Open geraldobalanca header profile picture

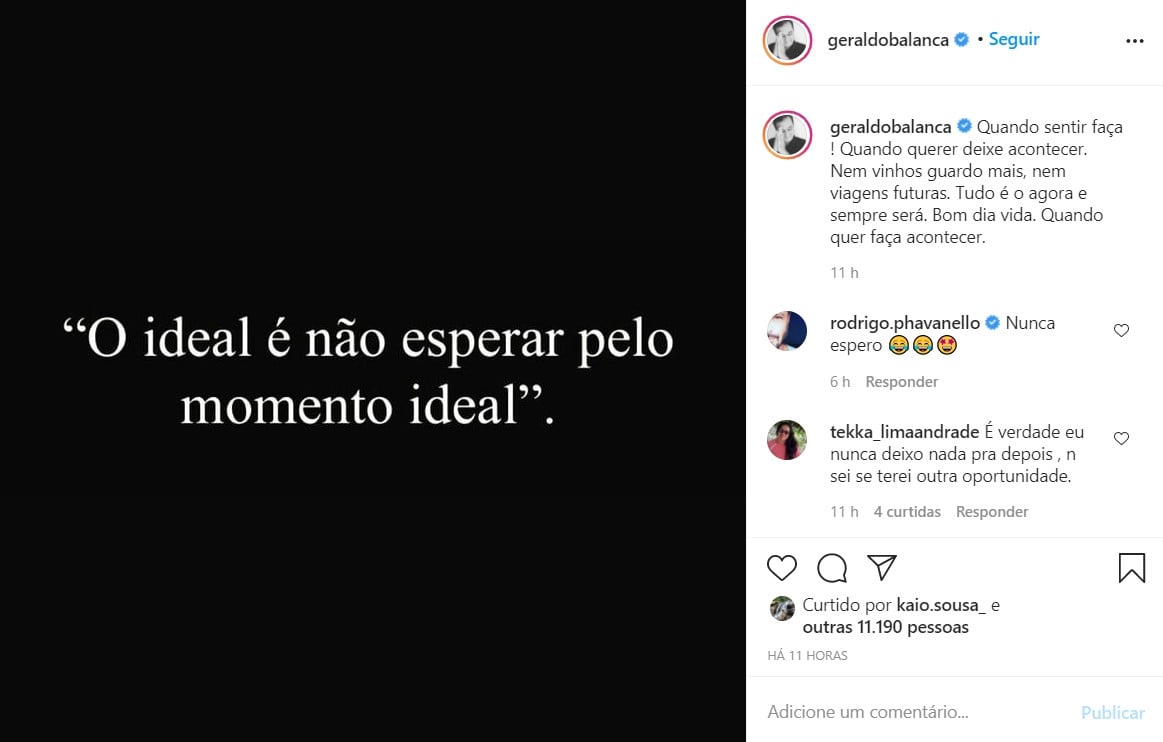pyautogui.click(x=788, y=40)
